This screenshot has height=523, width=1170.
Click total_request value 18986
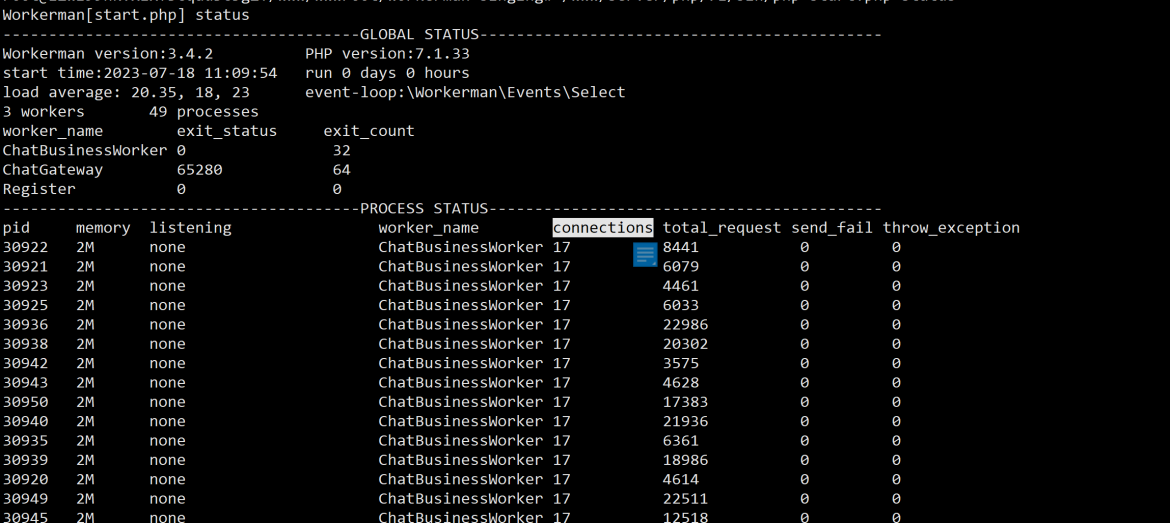pyautogui.click(x=685, y=460)
